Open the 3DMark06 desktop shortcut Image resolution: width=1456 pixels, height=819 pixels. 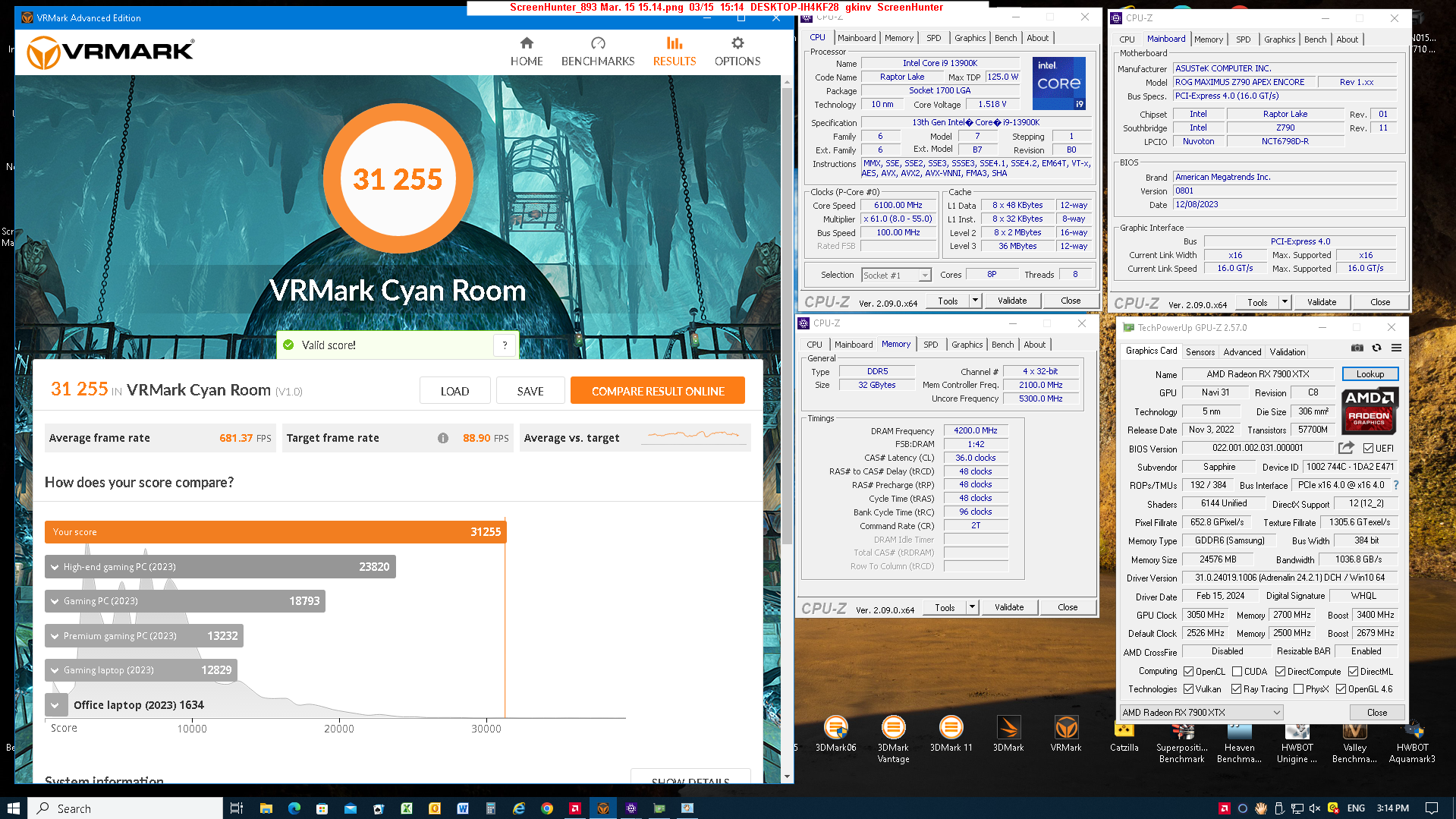click(835, 734)
